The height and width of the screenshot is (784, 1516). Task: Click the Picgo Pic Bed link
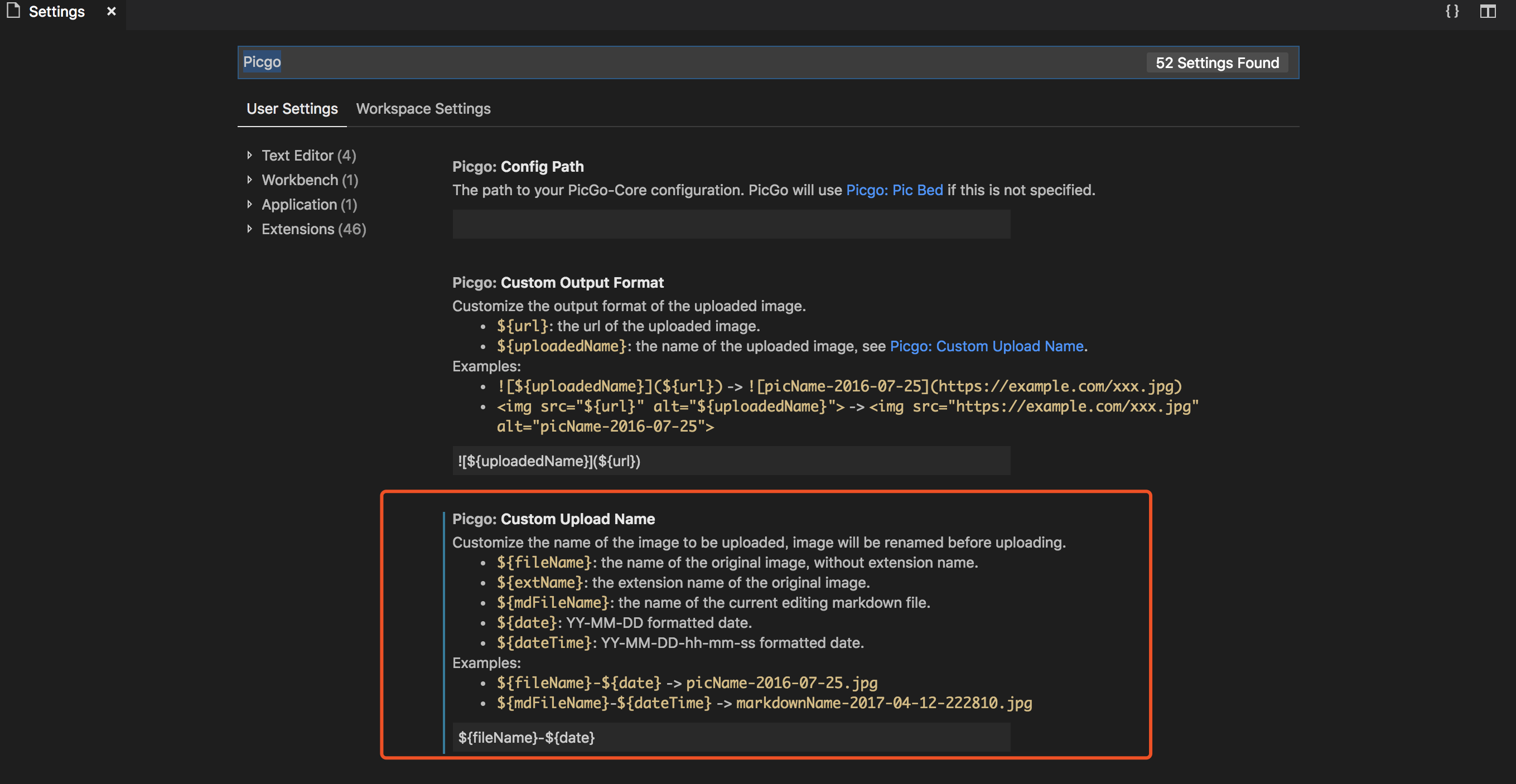click(892, 189)
